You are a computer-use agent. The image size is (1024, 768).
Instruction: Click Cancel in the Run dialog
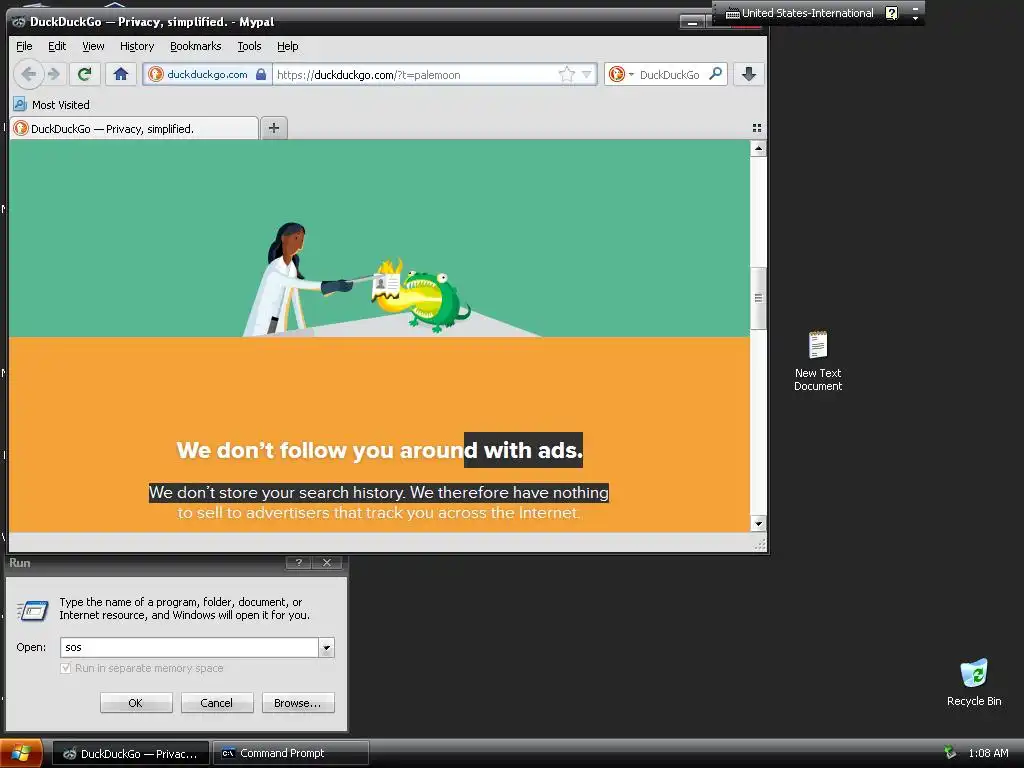click(217, 703)
